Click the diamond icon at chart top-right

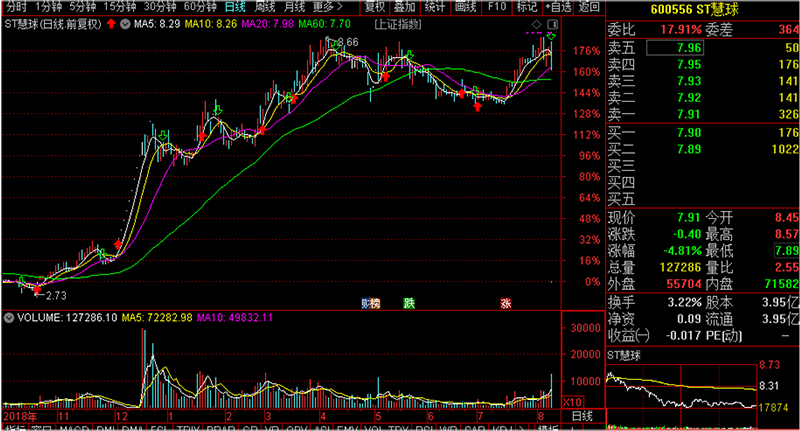(x=536, y=22)
